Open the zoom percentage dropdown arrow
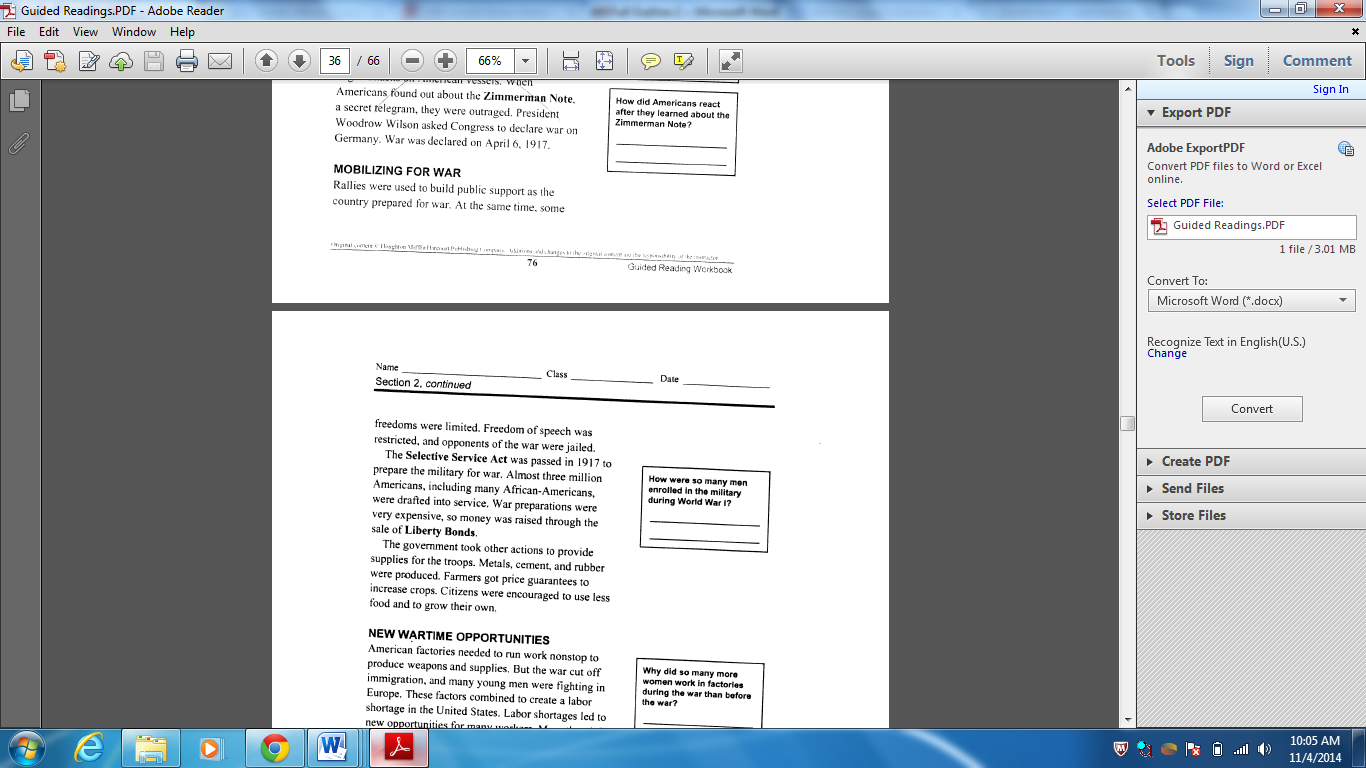 pyautogui.click(x=525, y=61)
